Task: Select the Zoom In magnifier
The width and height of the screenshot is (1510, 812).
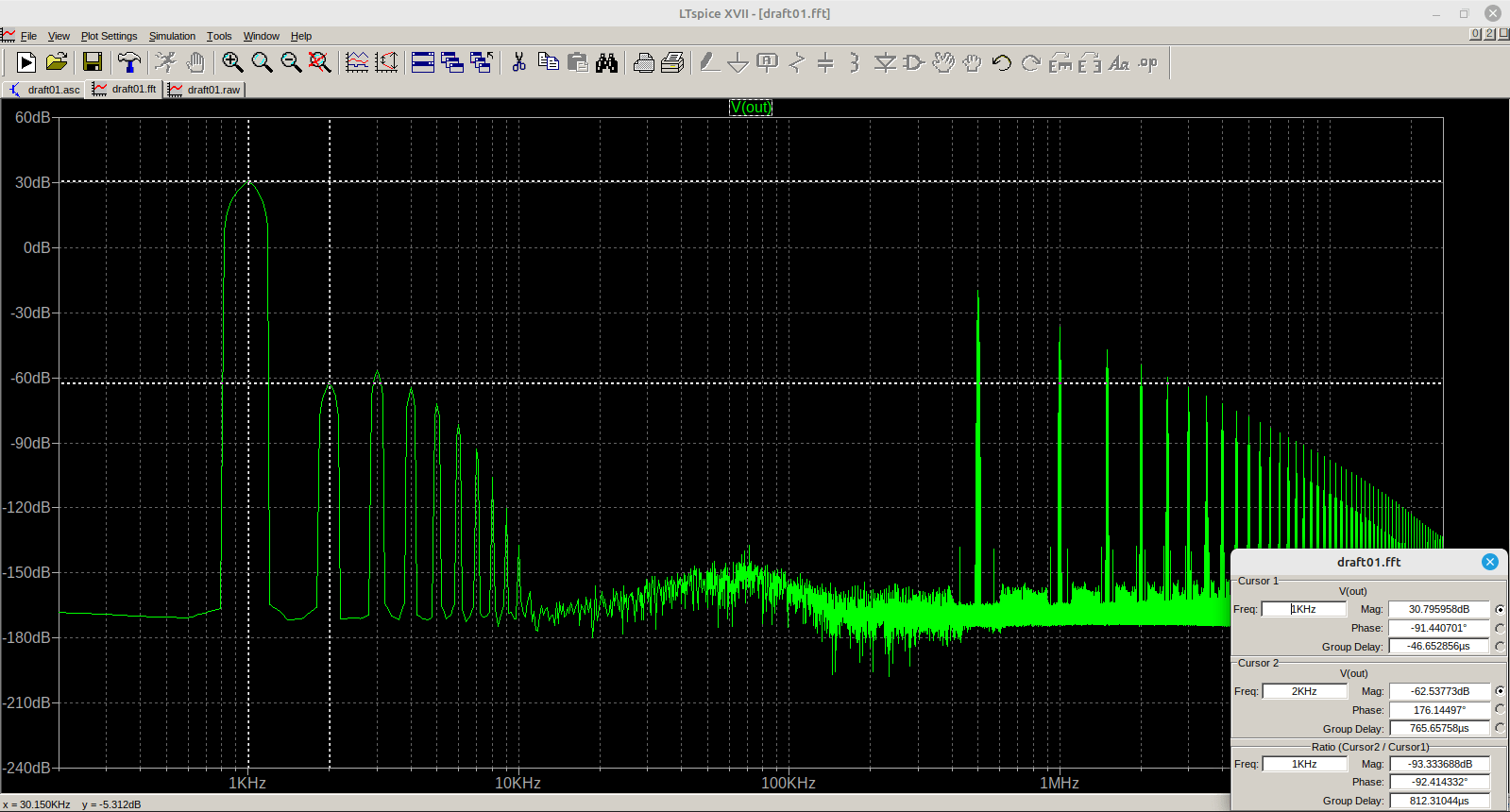Action: point(232,62)
